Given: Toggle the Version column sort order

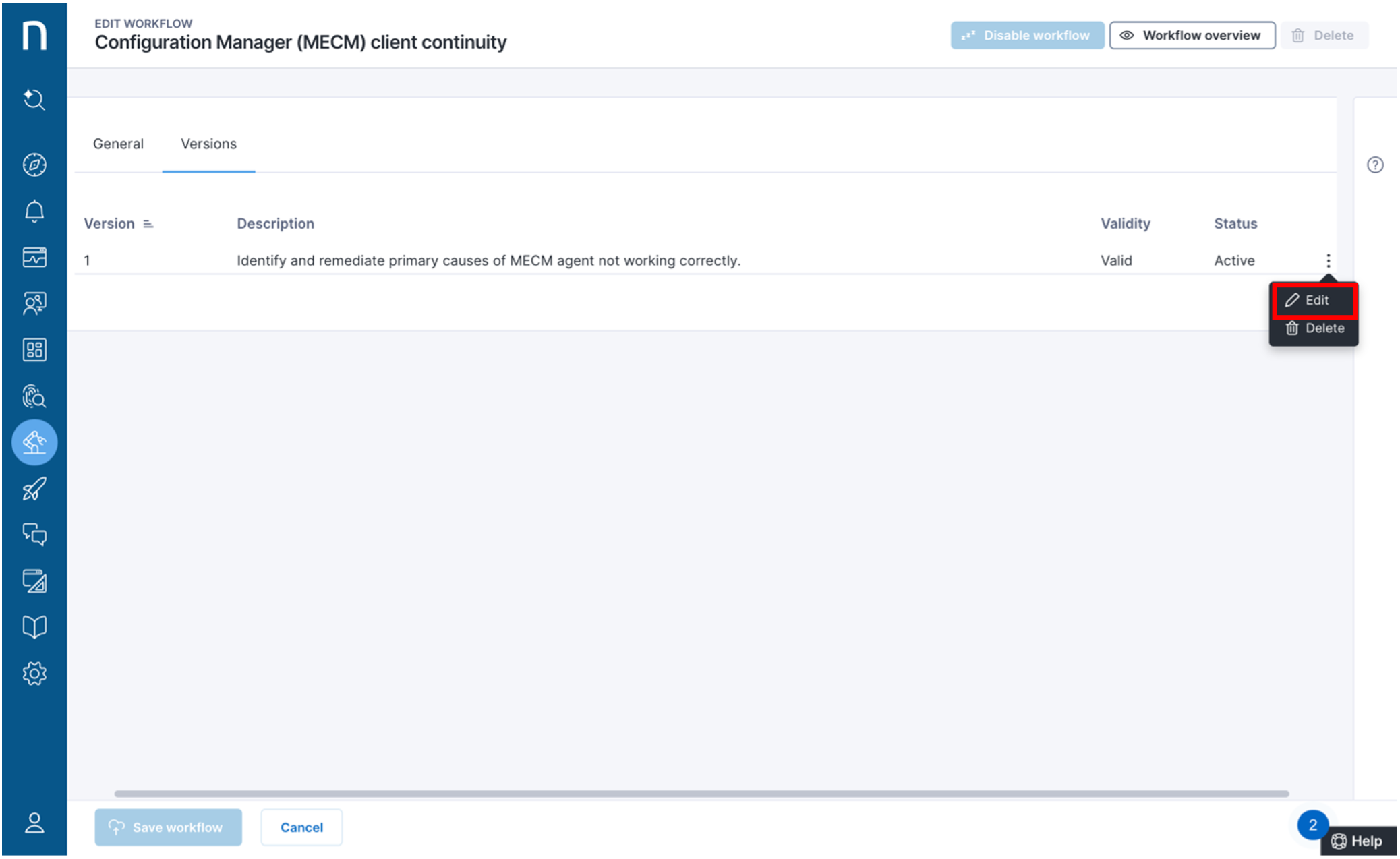Looking at the screenshot, I should click(148, 223).
